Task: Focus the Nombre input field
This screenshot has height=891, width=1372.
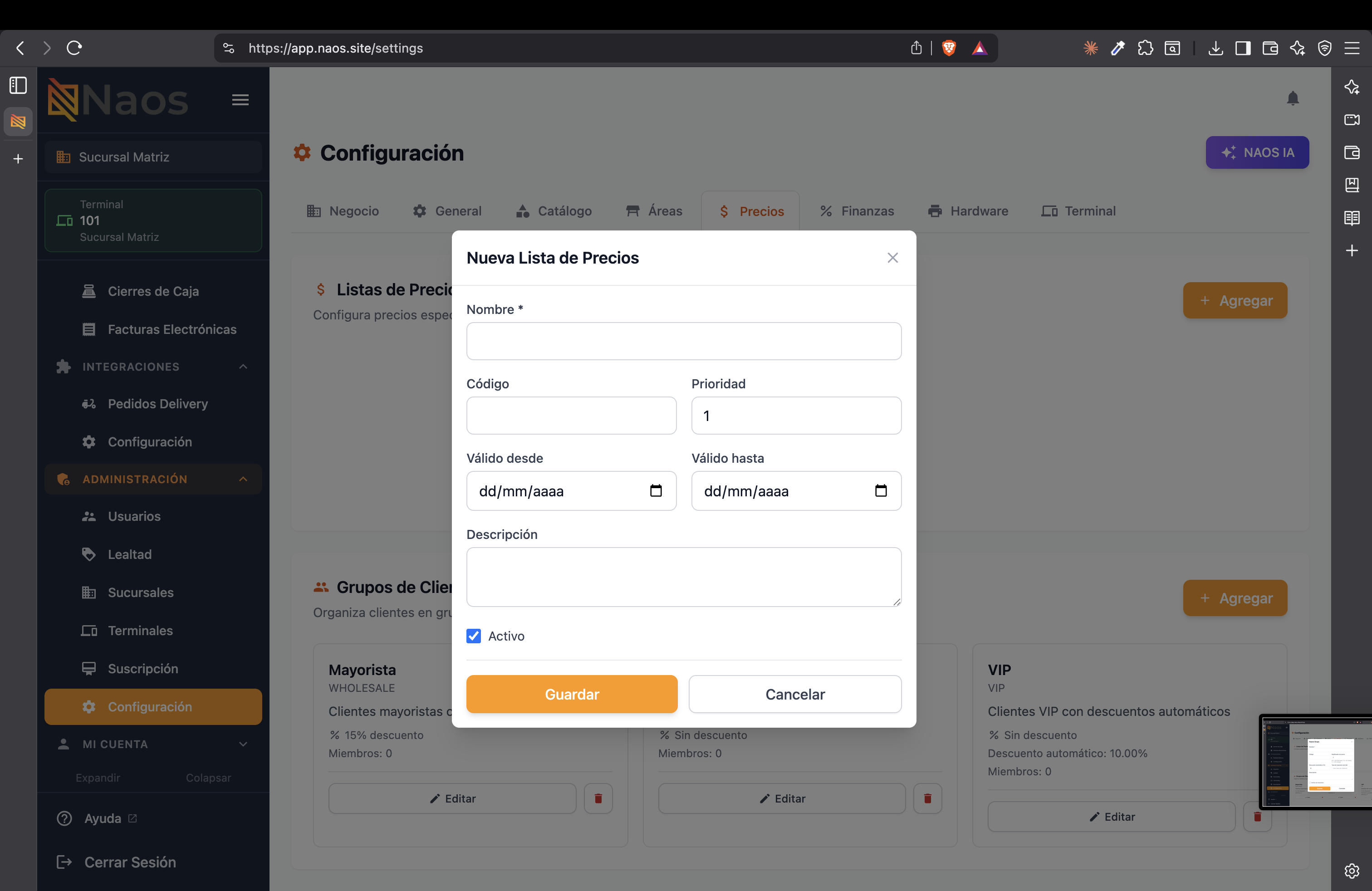Action: coord(684,341)
